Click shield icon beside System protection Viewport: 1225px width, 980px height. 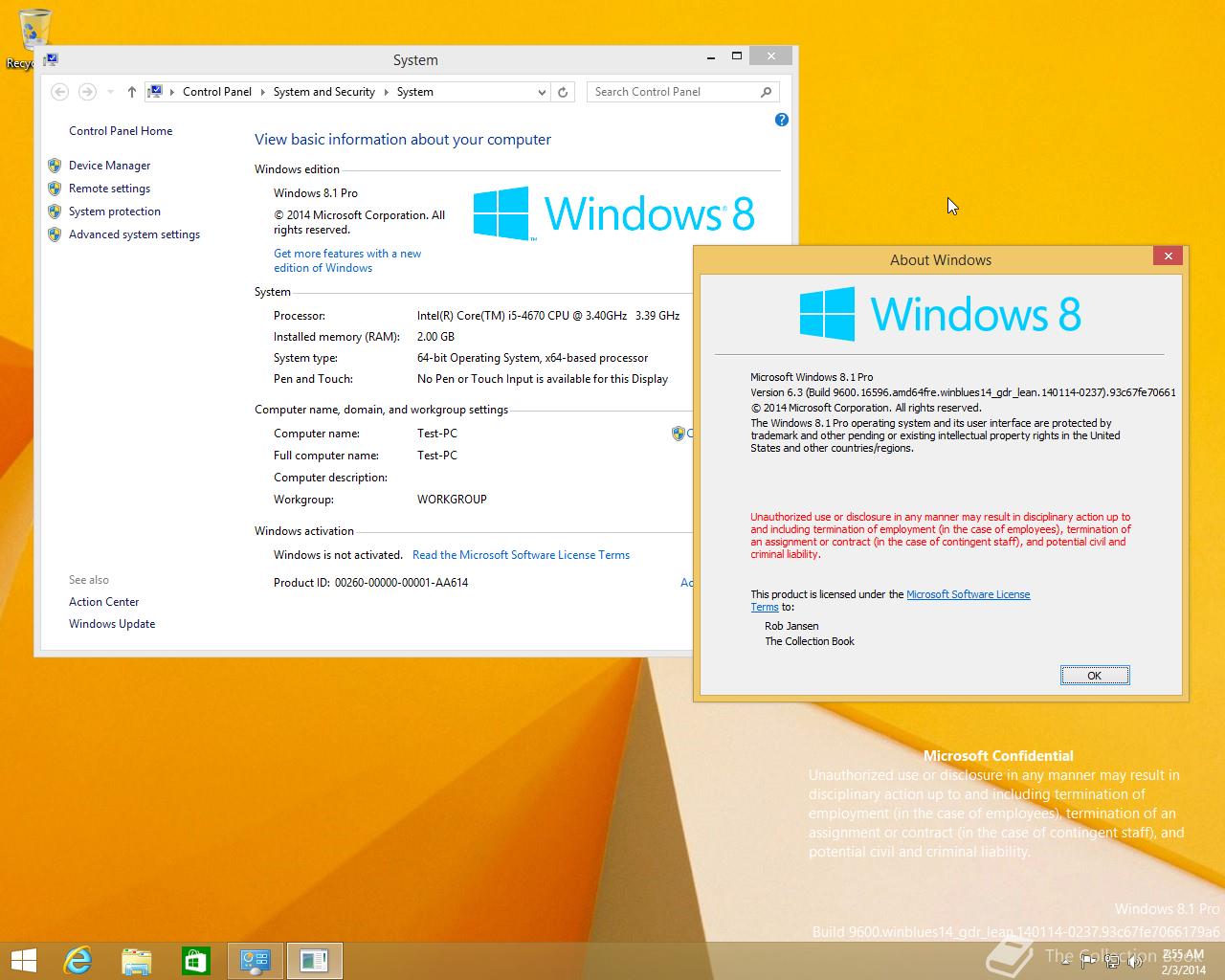click(x=55, y=212)
